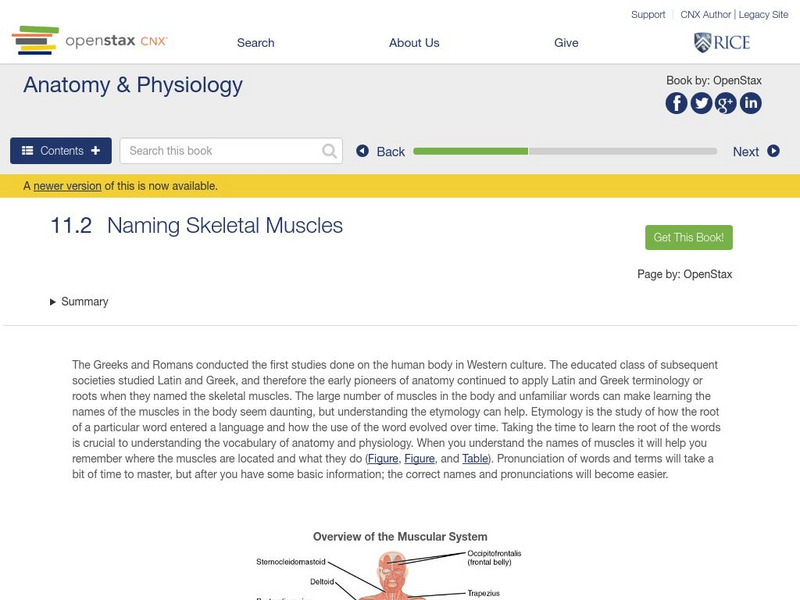Viewport: 800px width, 600px height.
Task: Open the Table link in paragraph
Action: pyautogui.click(x=475, y=458)
